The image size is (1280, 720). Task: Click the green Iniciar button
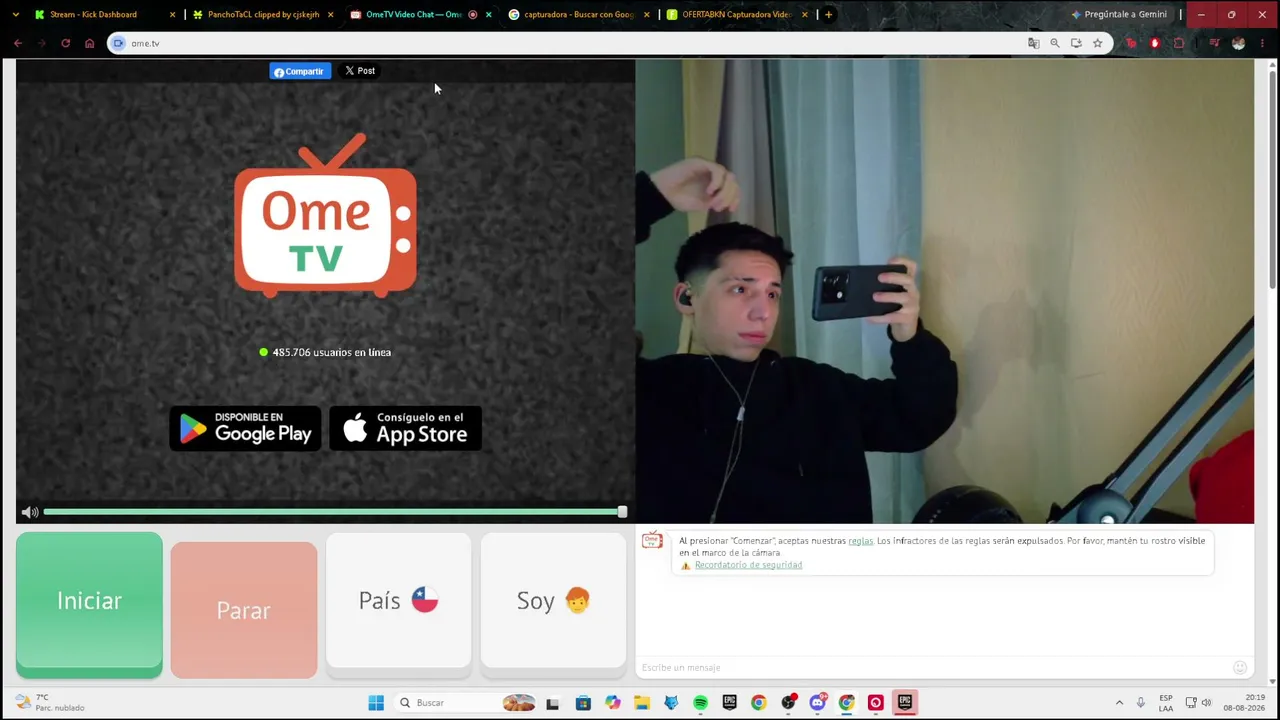point(89,605)
